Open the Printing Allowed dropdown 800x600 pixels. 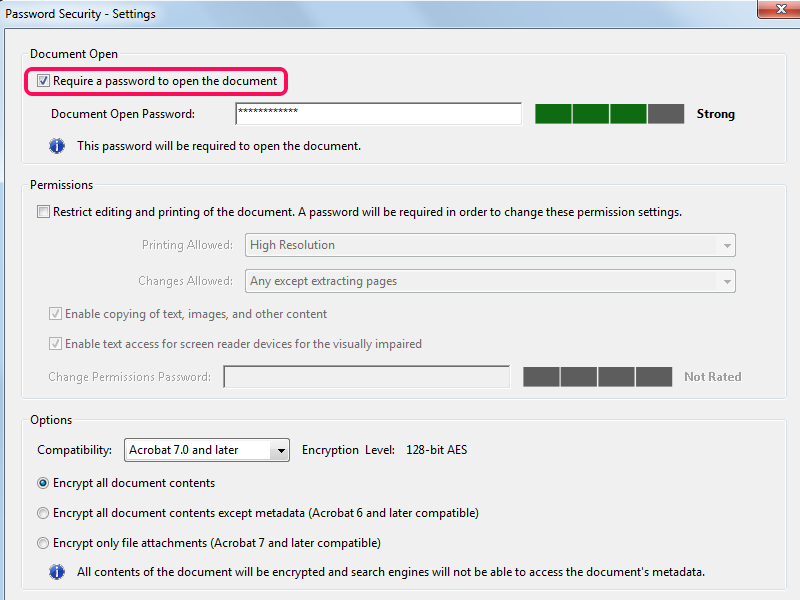490,245
